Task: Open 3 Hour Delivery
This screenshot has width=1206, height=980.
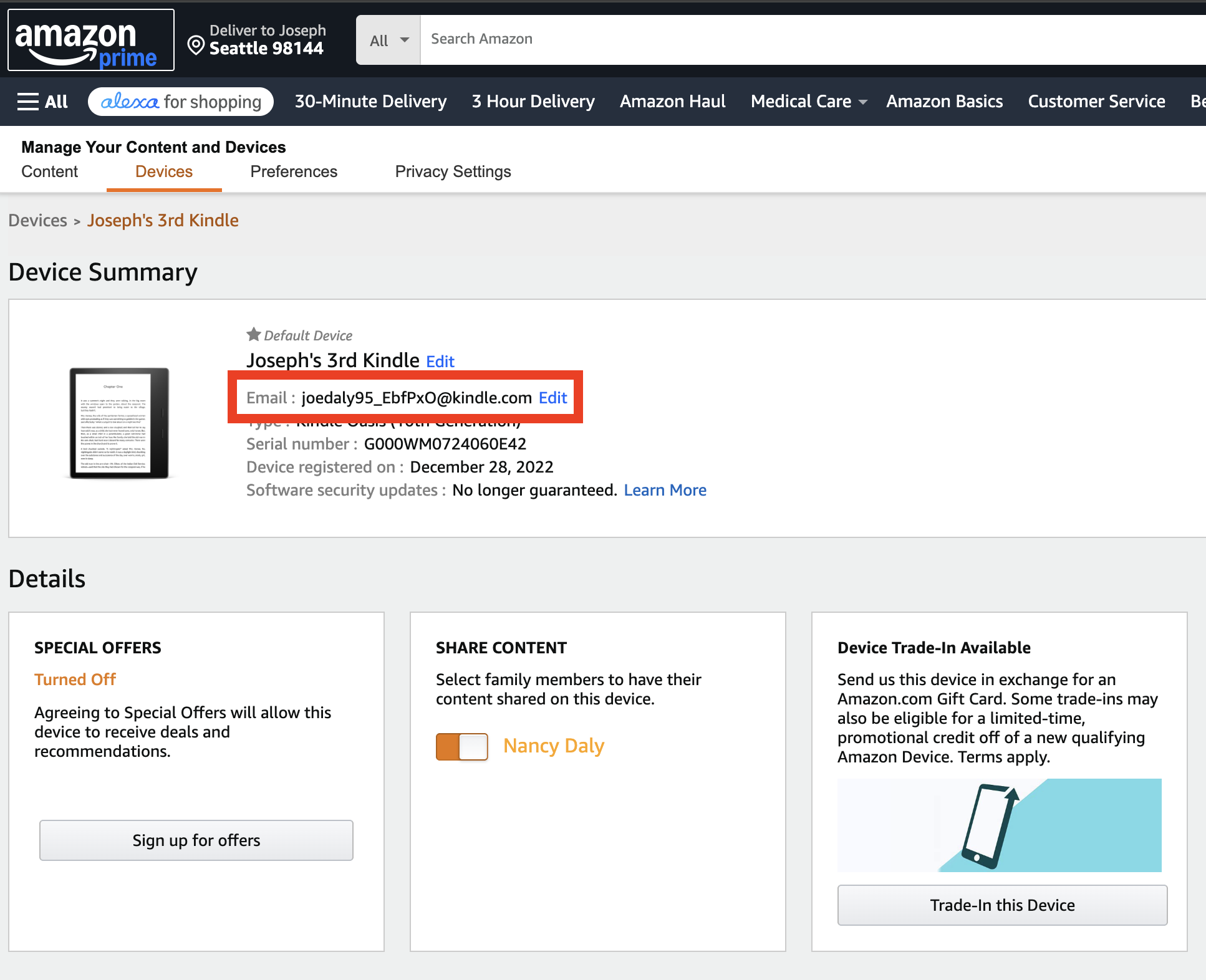Action: [x=533, y=102]
